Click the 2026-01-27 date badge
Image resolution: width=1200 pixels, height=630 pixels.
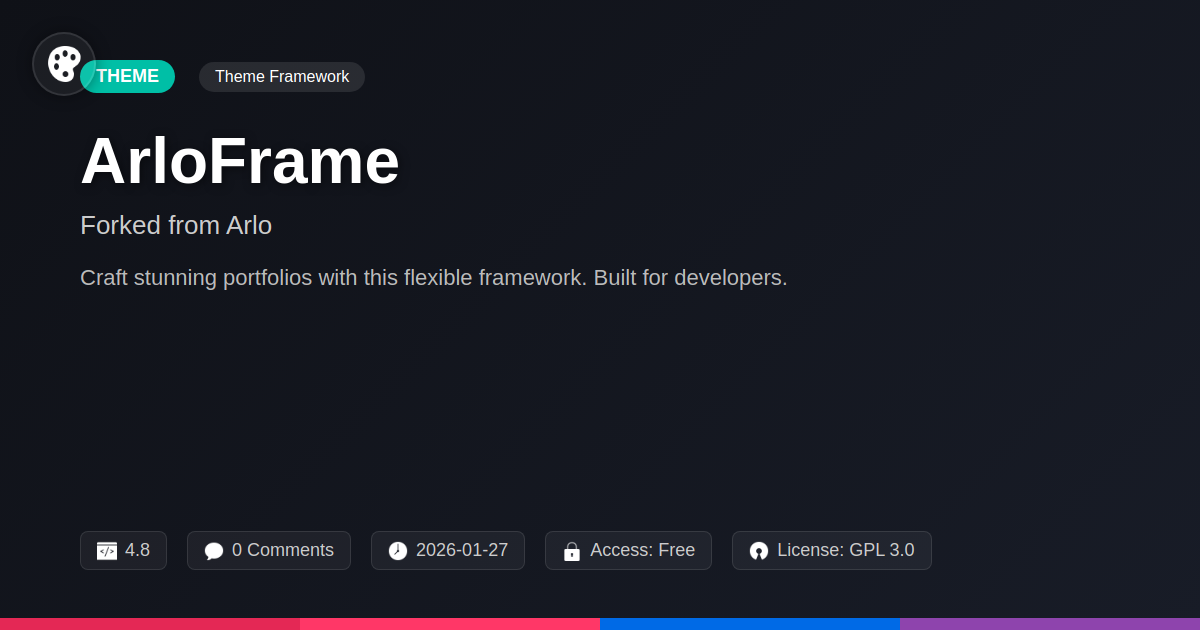click(x=448, y=550)
